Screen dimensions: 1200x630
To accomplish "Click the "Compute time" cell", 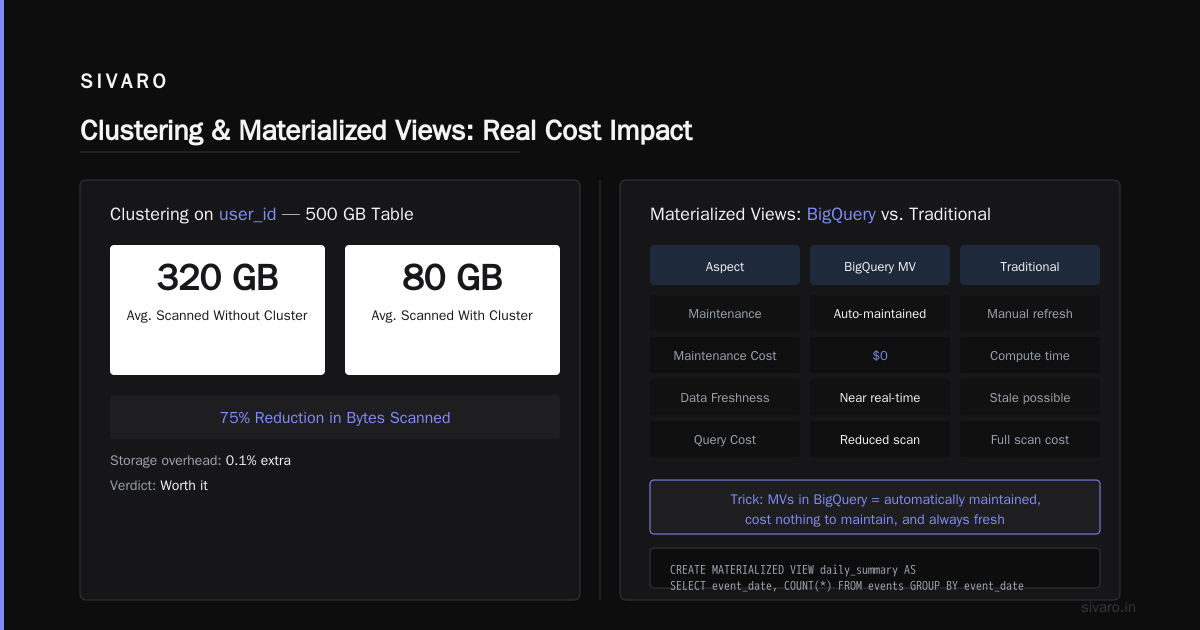I will click(1030, 355).
